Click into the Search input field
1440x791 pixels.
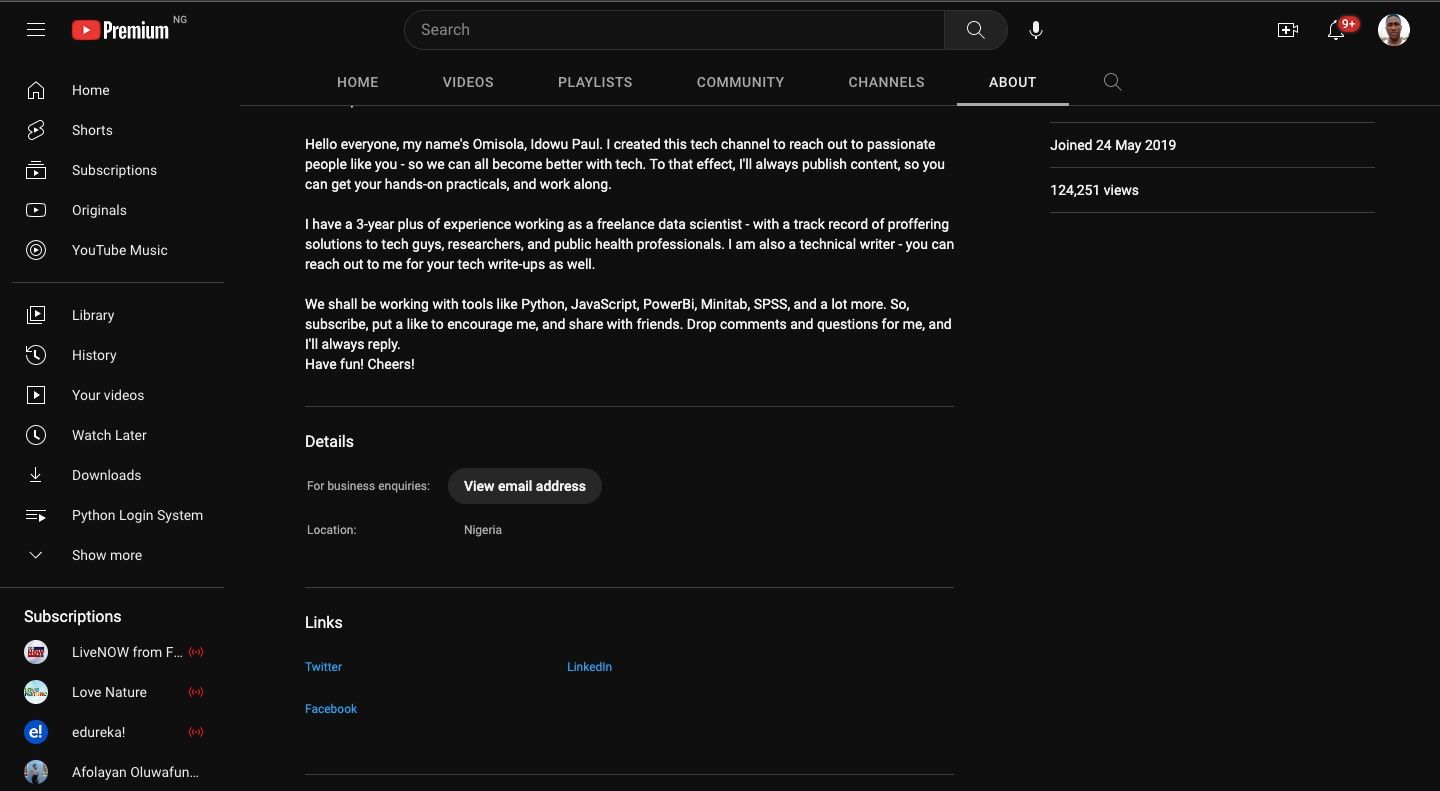675,30
